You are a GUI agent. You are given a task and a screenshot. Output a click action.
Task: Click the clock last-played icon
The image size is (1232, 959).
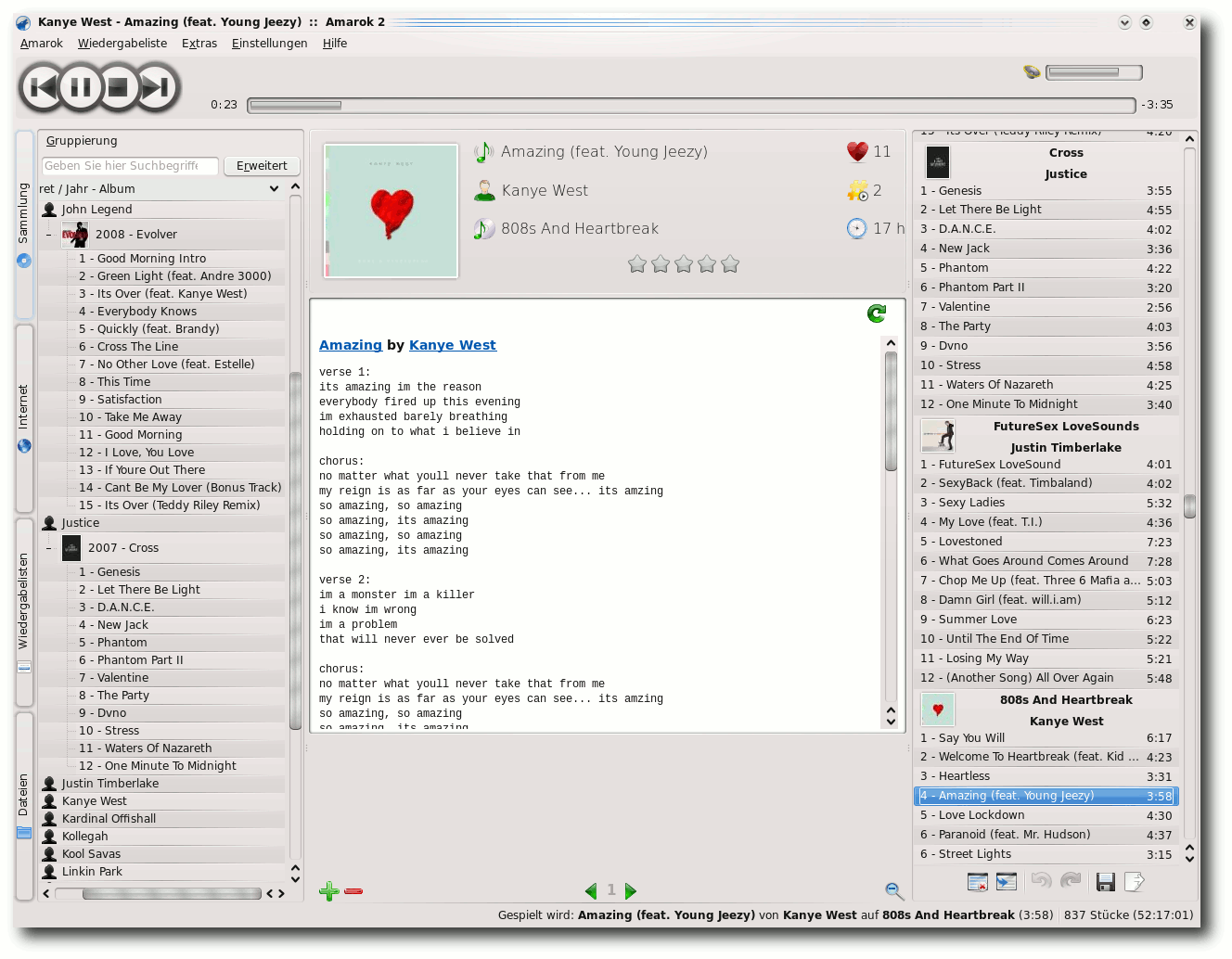857,228
